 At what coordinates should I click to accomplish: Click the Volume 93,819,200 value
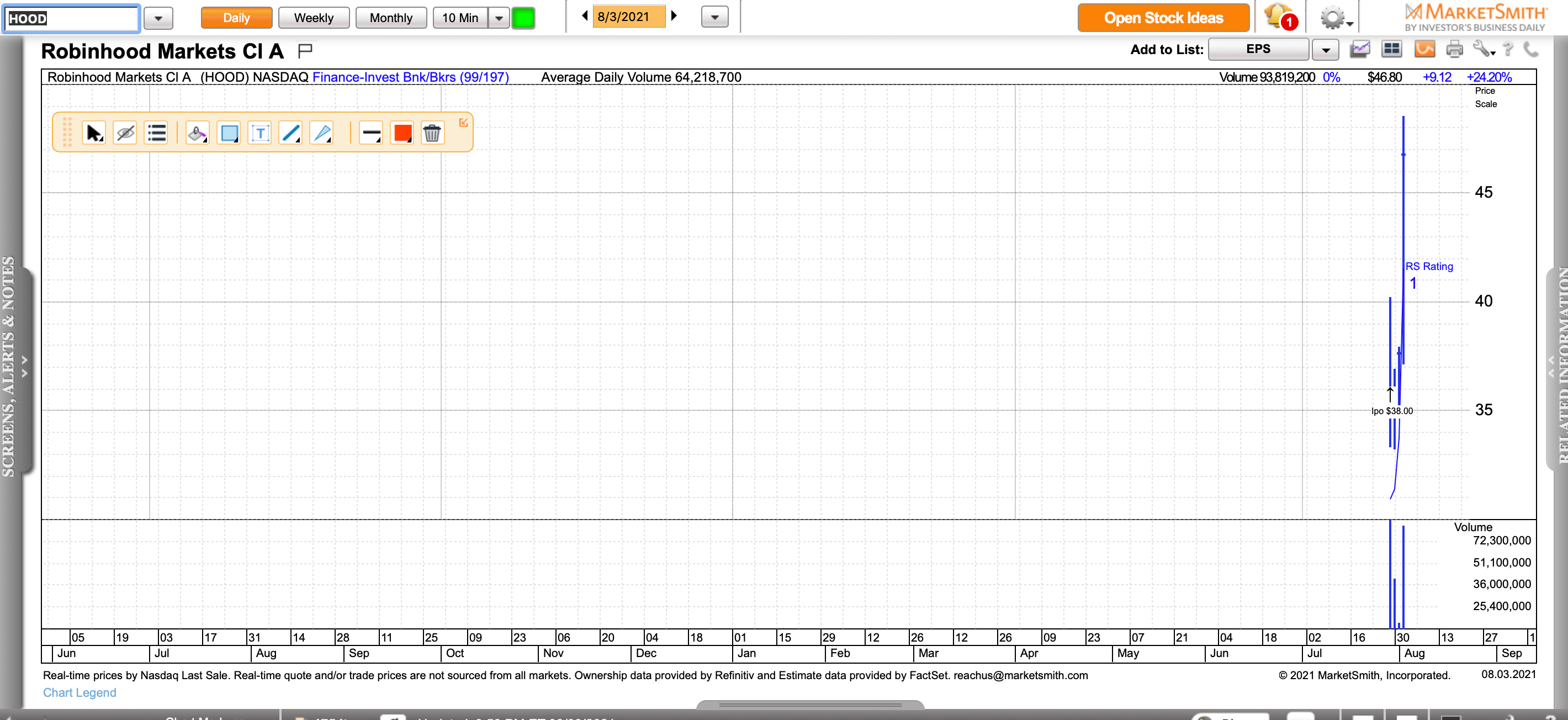click(x=1267, y=77)
